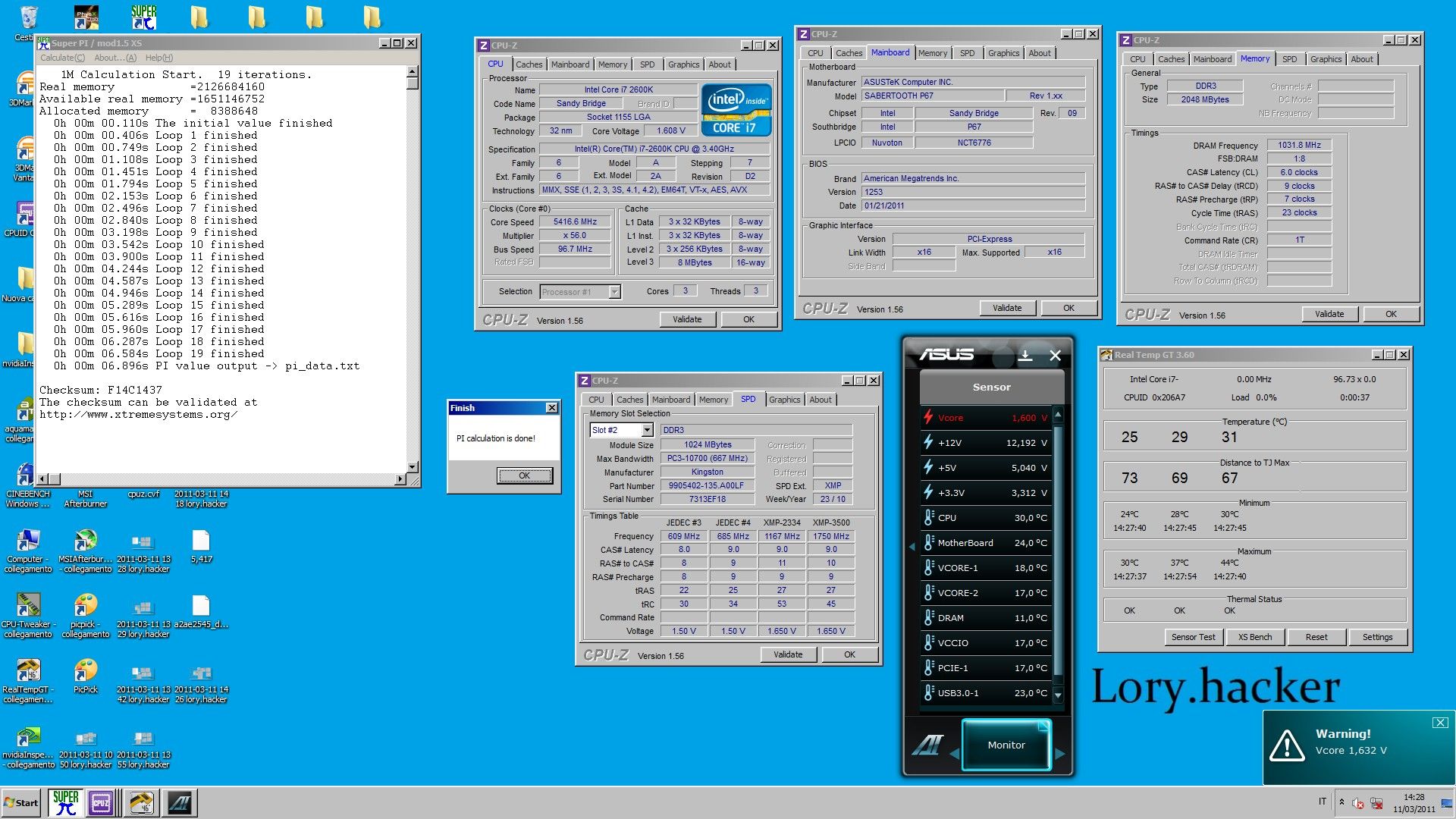Go to previous module with arrow left of Monitor

tap(954, 753)
